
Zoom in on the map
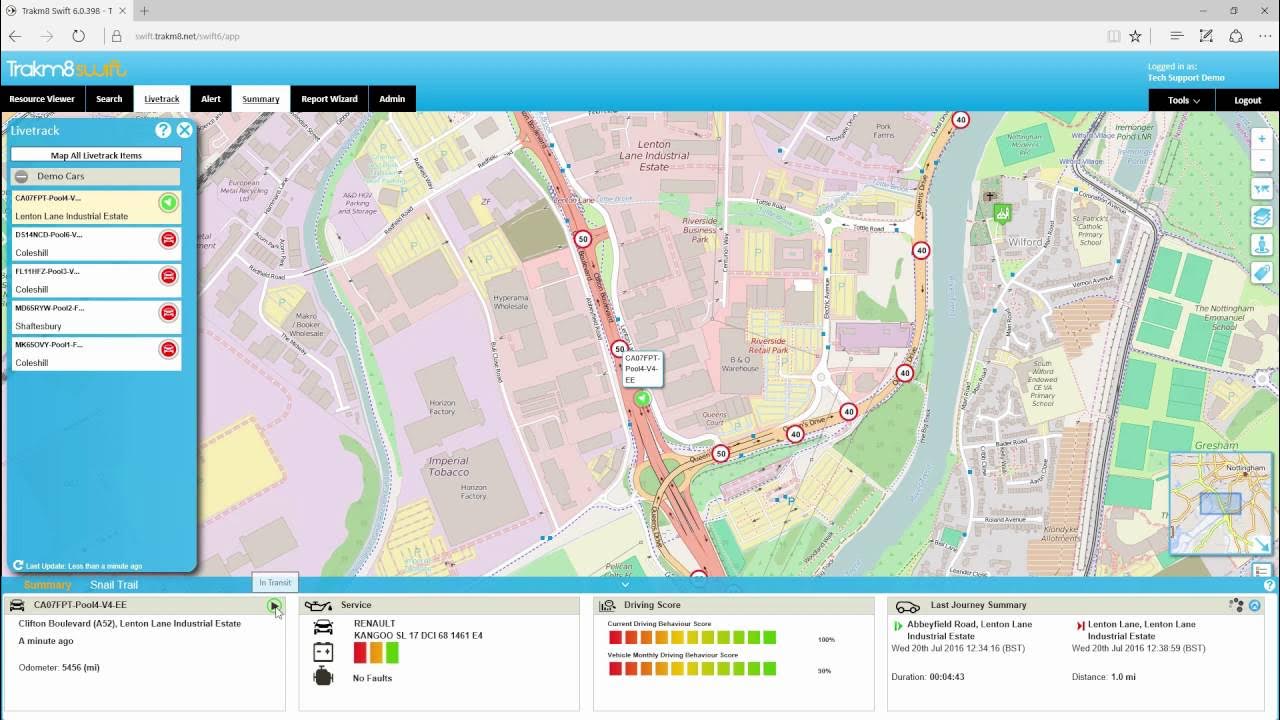[x=1262, y=140]
